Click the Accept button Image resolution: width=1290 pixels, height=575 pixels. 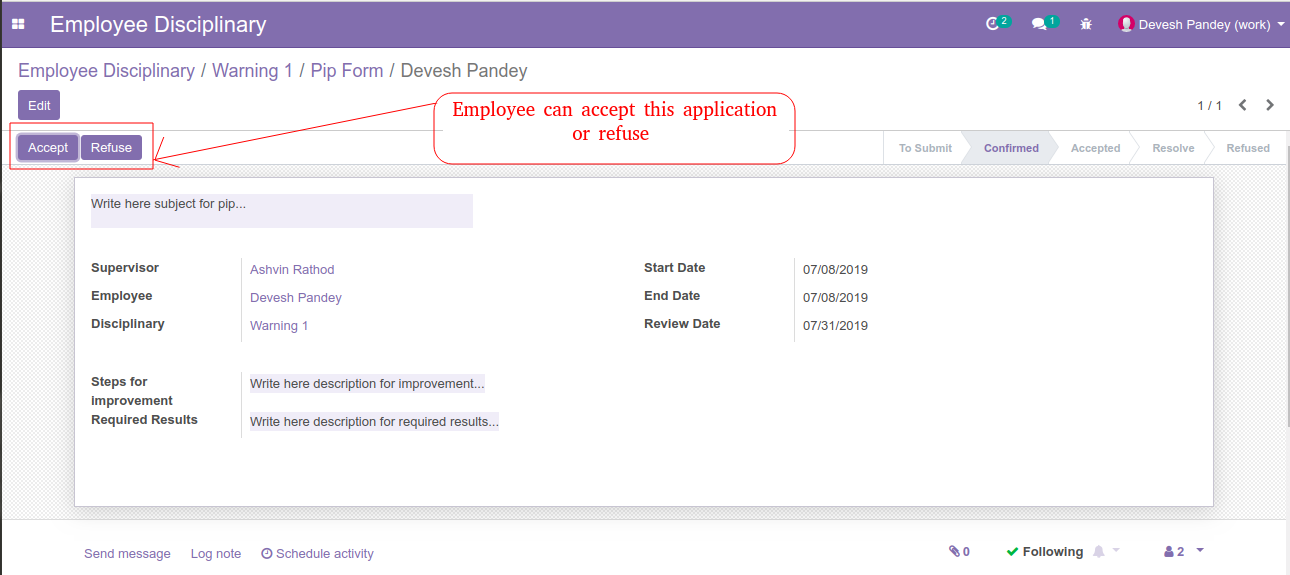(x=48, y=148)
